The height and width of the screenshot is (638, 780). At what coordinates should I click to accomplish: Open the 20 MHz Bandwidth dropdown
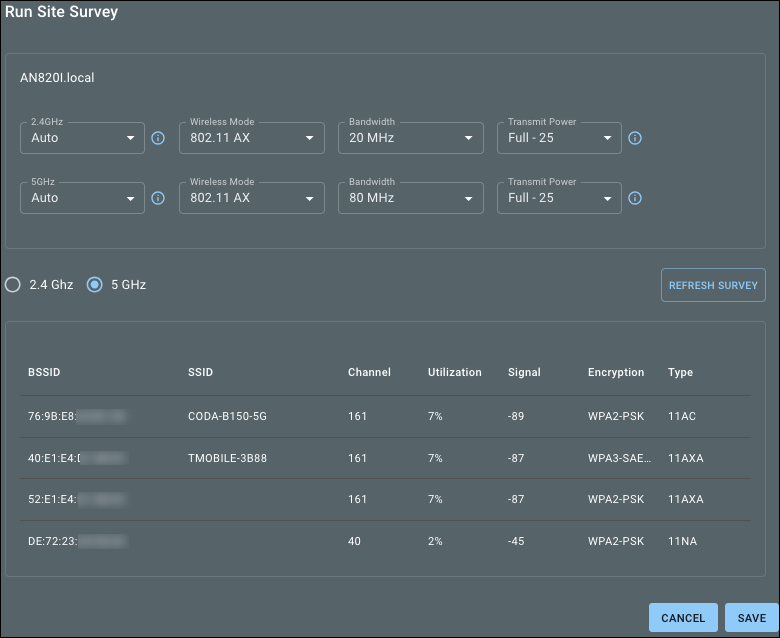[x=411, y=138]
